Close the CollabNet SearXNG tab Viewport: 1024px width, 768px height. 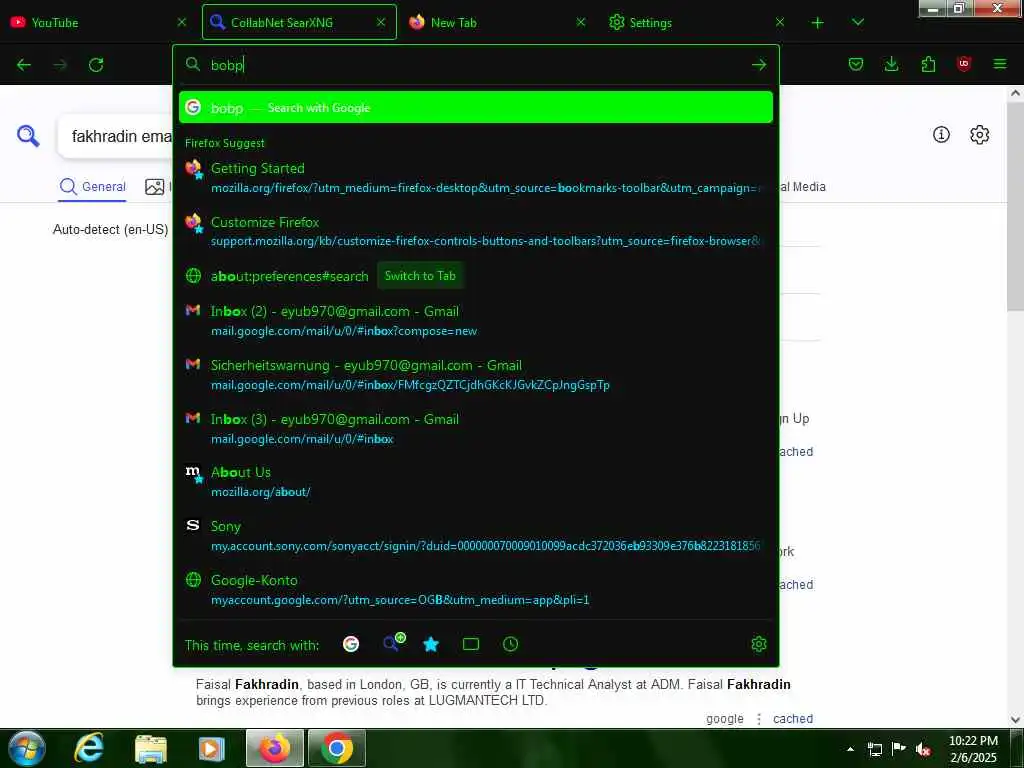pyautogui.click(x=381, y=22)
